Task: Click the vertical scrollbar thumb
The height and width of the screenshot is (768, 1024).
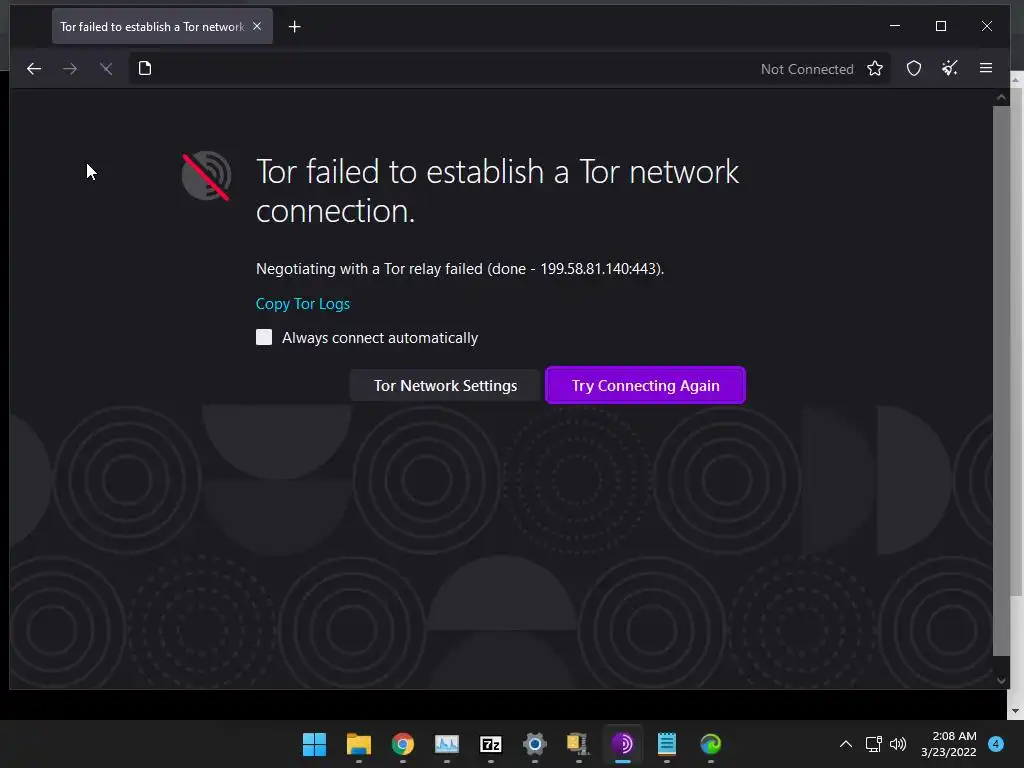Action: click(1001, 381)
